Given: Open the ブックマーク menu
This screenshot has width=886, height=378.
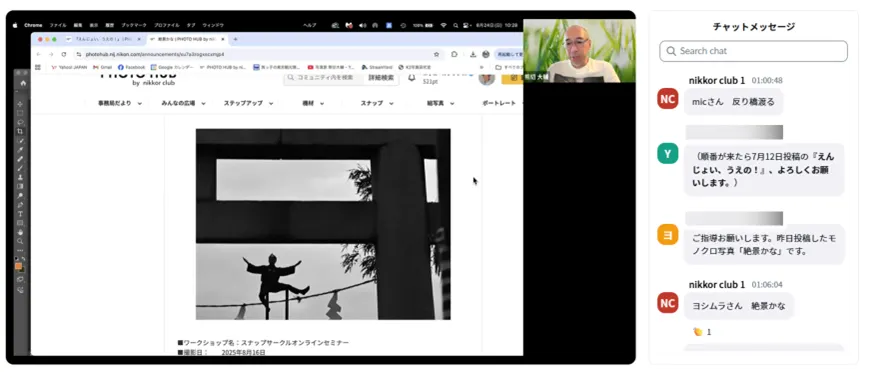Looking at the screenshot, I should pos(134,25).
